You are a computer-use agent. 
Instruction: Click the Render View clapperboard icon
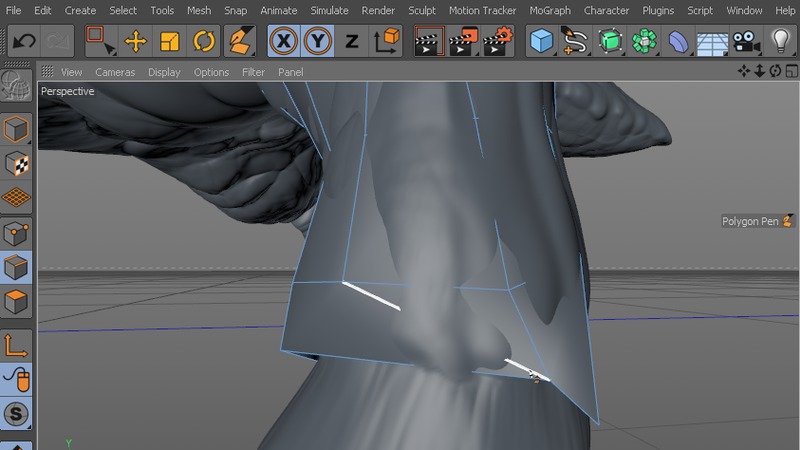430,42
